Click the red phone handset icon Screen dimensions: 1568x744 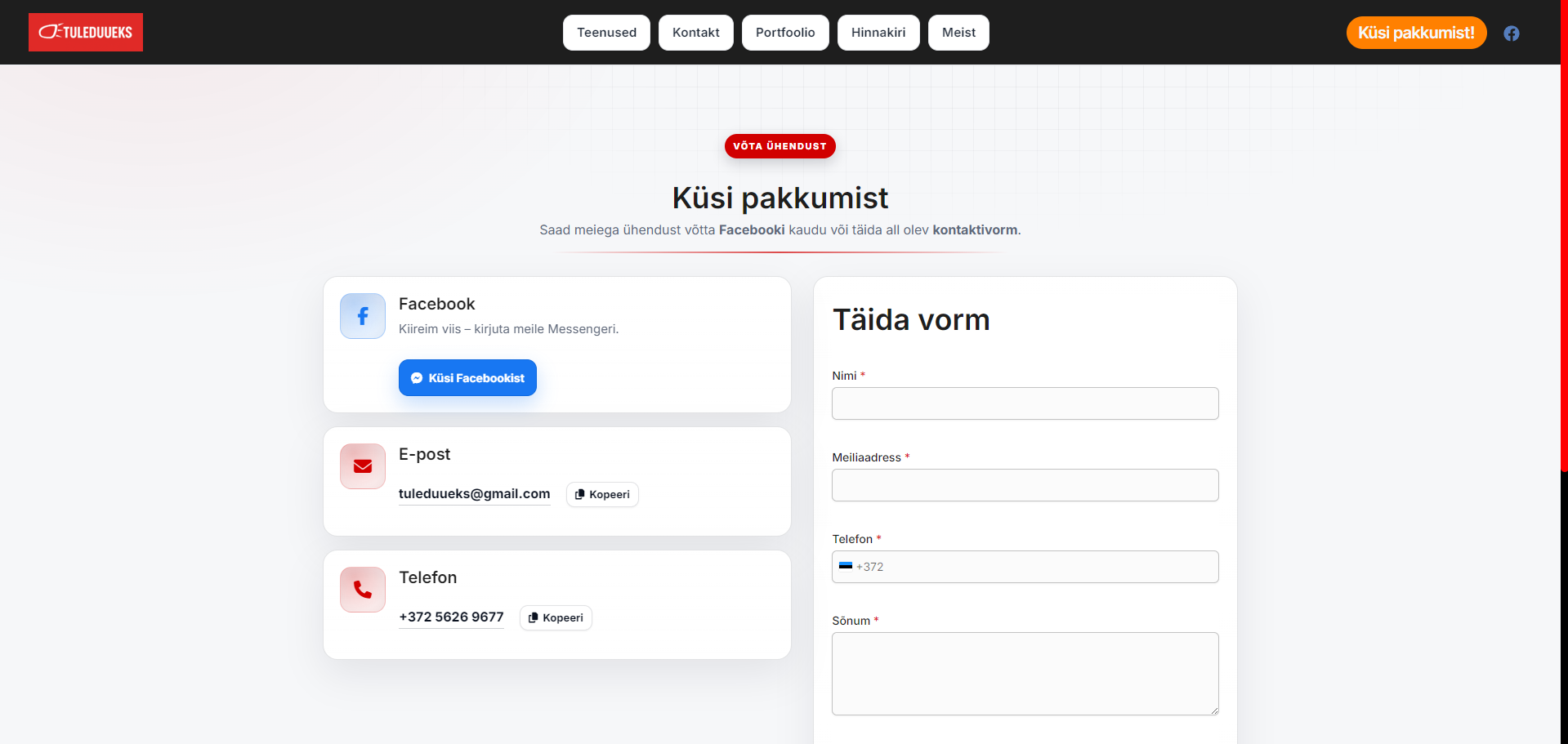(363, 590)
